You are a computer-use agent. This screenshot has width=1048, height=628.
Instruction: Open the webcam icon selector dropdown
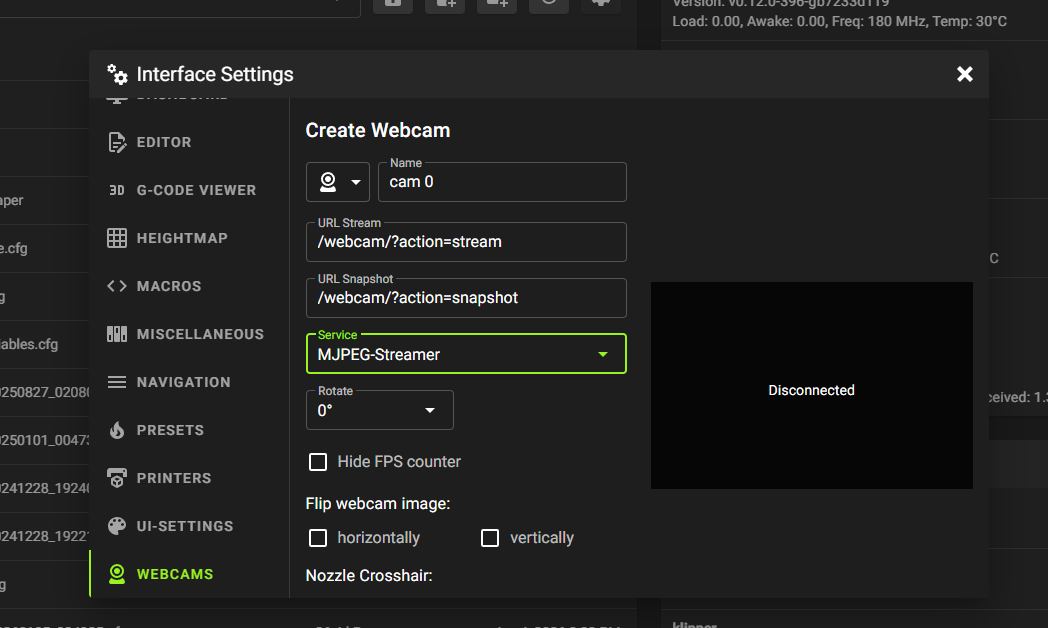click(x=338, y=182)
